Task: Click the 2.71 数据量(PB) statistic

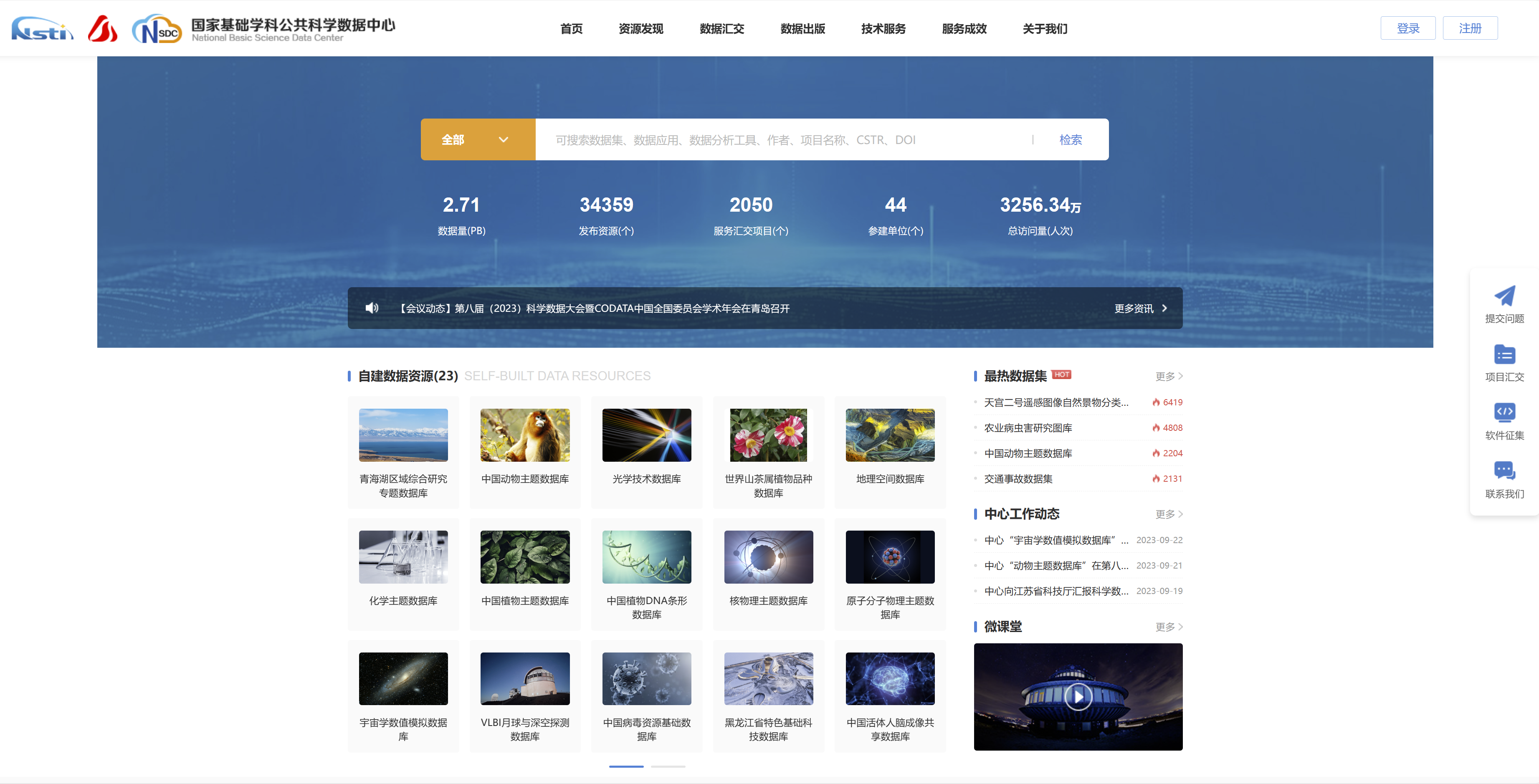Action: [x=461, y=216]
